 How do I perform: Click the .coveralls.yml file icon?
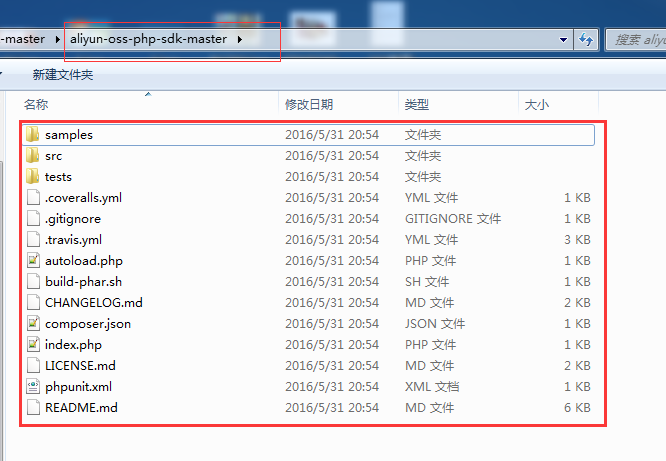(x=33, y=198)
